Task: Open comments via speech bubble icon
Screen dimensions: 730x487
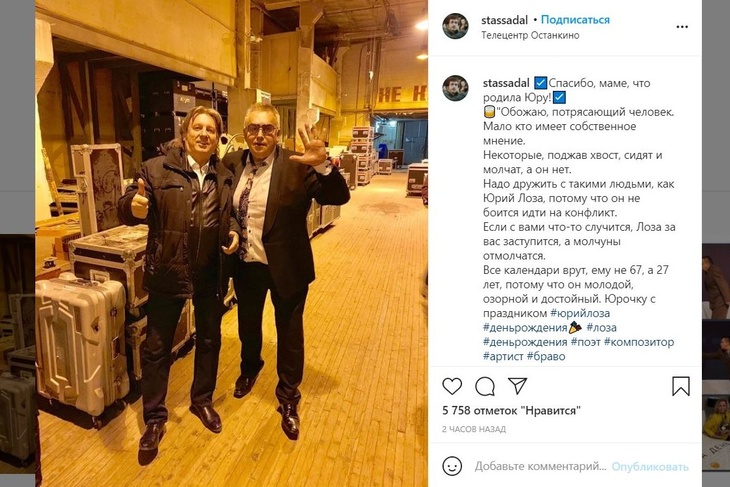Action: pyautogui.click(x=485, y=386)
